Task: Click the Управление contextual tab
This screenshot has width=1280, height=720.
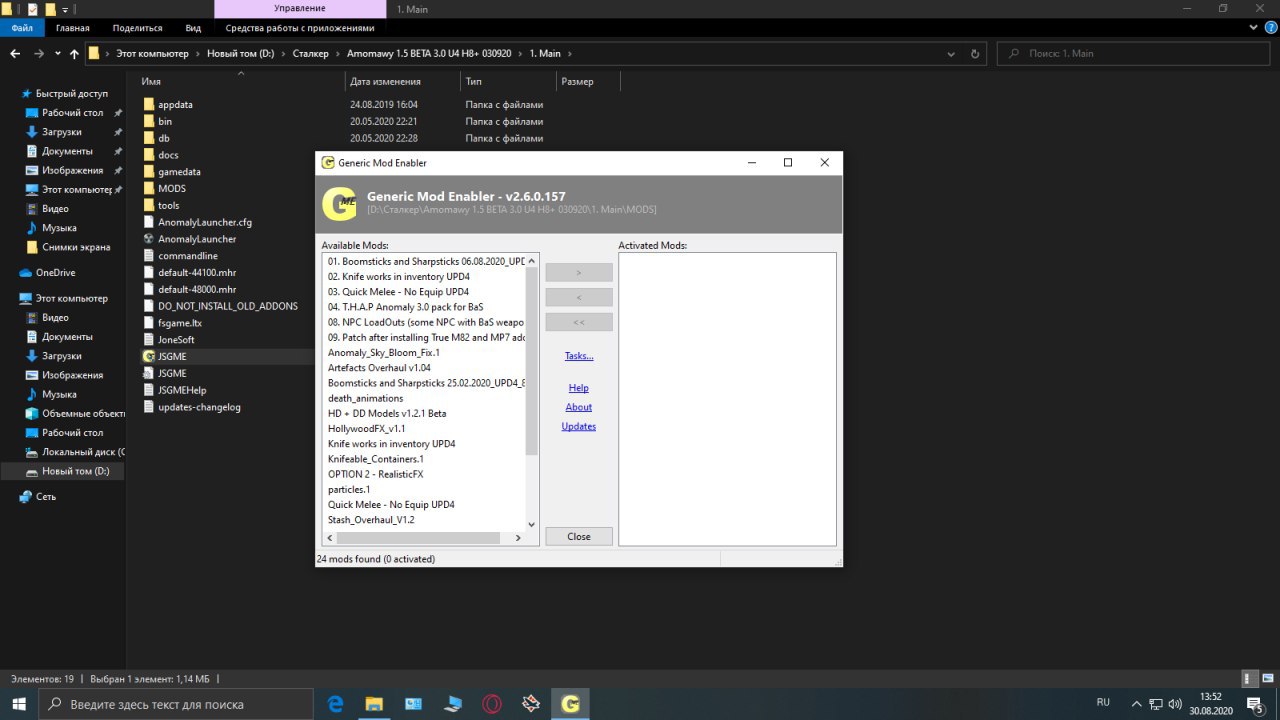Action: pos(299,8)
